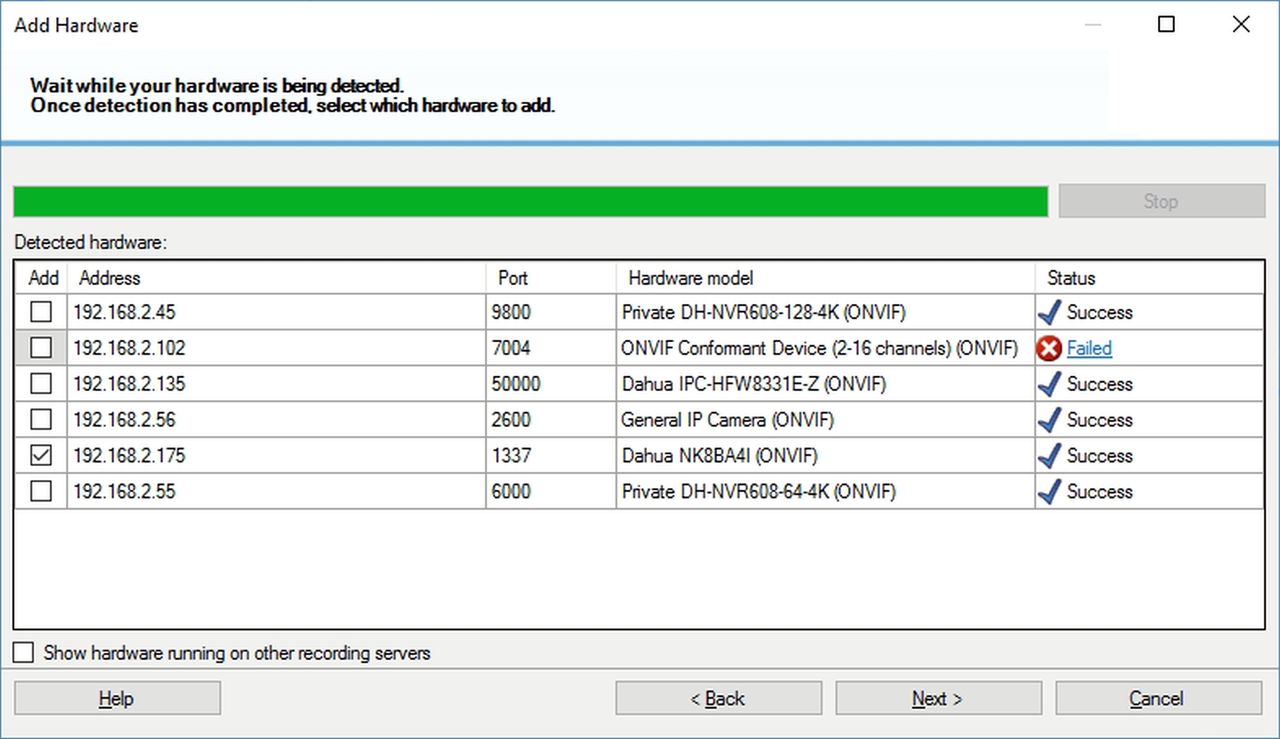The image size is (1280, 739).
Task: Maximize the Add Hardware window
Action: (1166, 25)
